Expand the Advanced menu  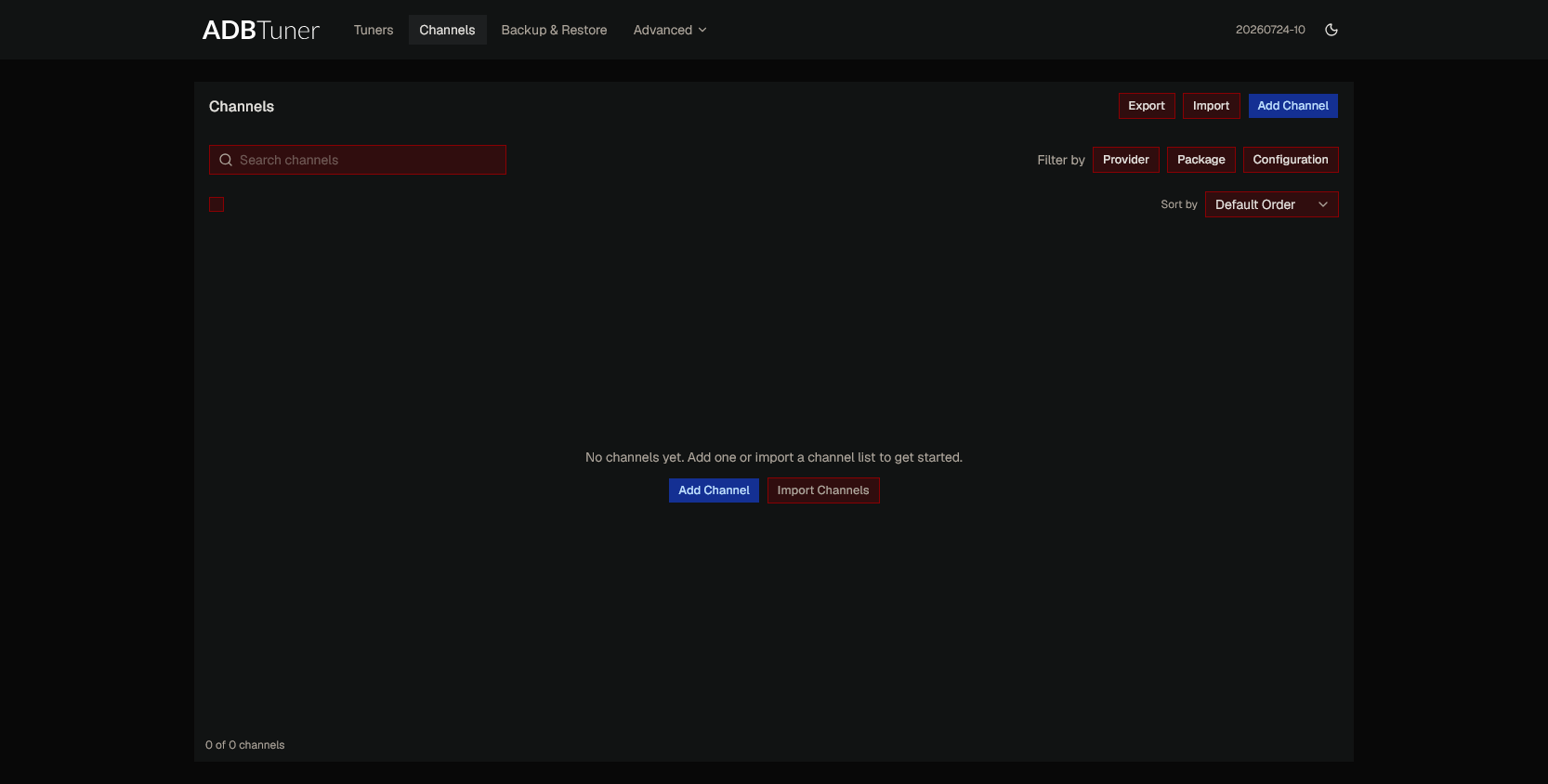670,30
